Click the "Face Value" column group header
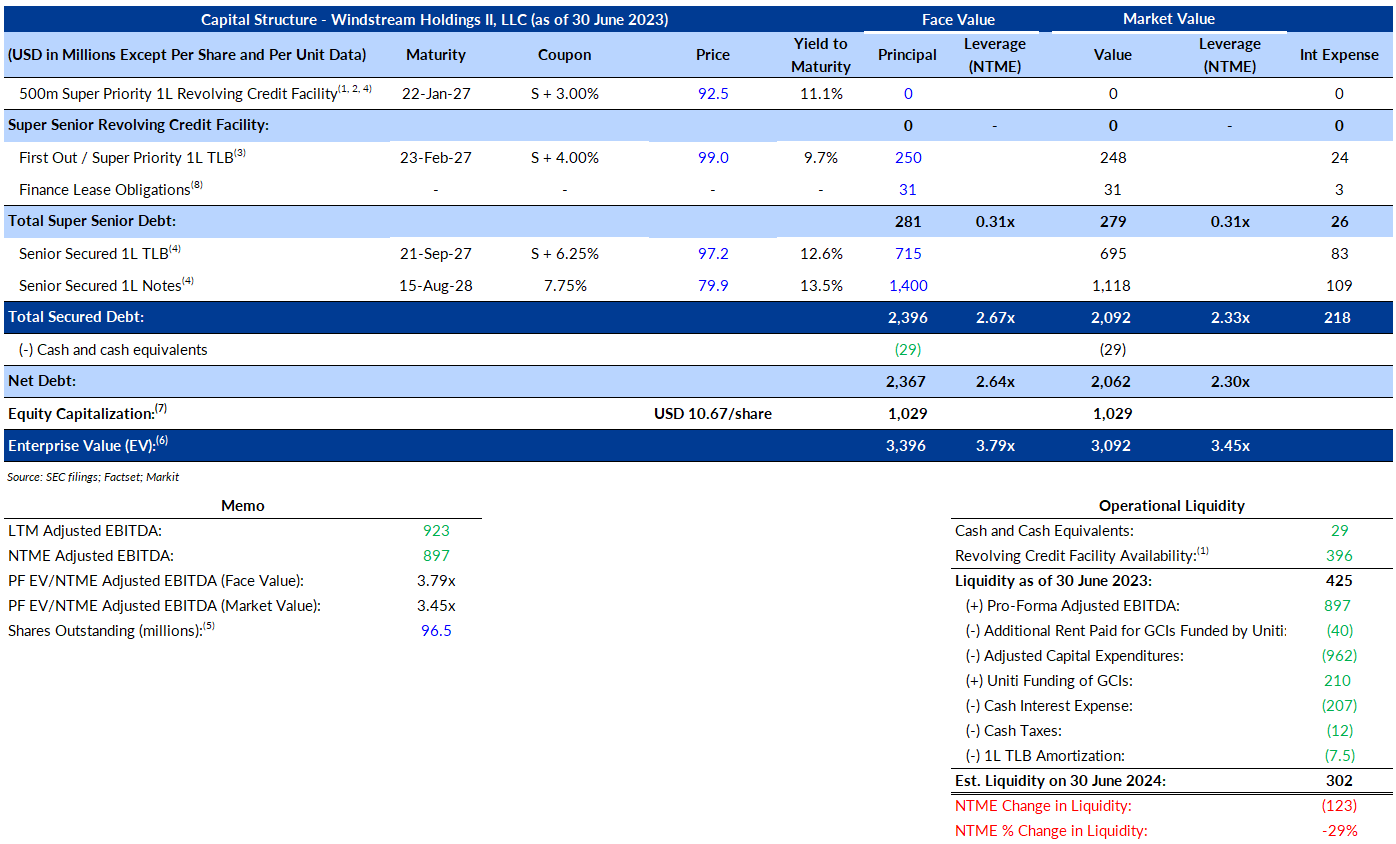This screenshot has width=1396, height=844. (958, 19)
